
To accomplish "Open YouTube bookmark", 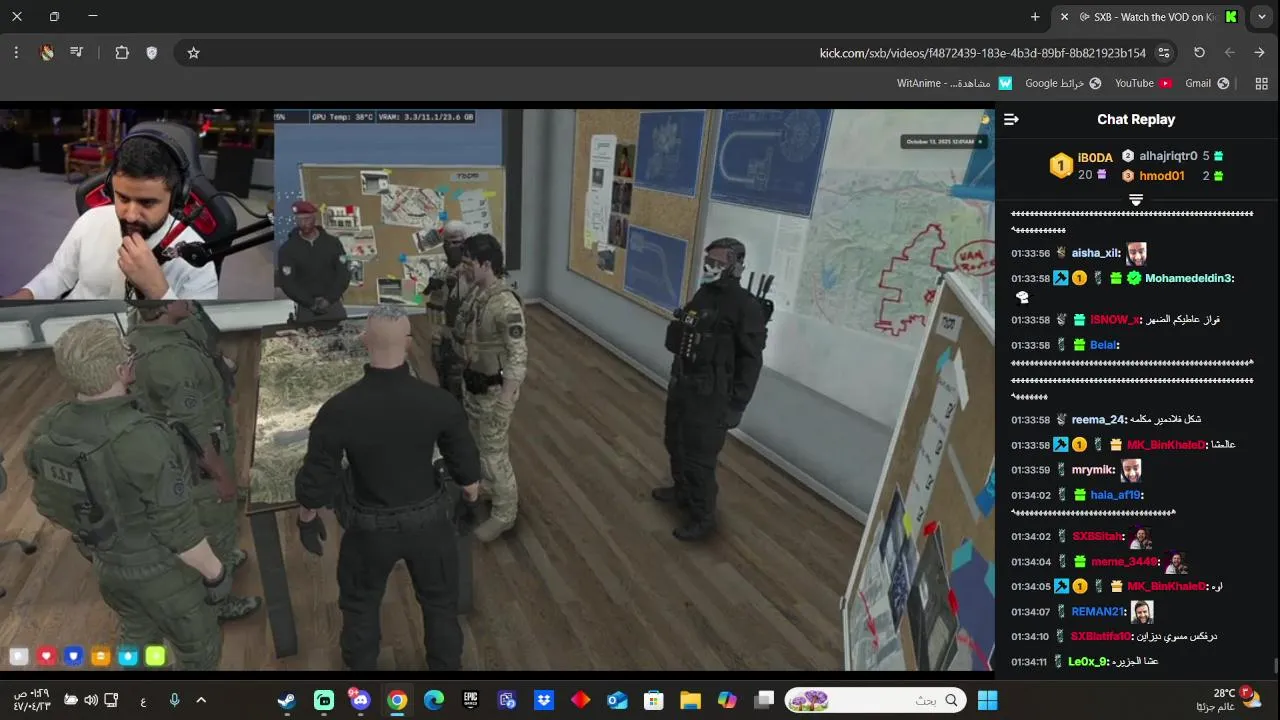I will (1143, 83).
